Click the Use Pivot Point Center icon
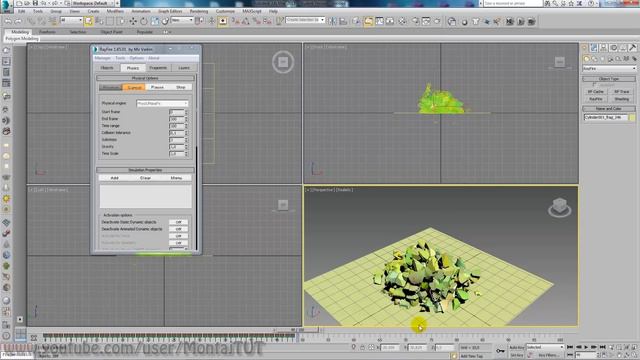The width and height of the screenshot is (640, 360). point(199,21)
